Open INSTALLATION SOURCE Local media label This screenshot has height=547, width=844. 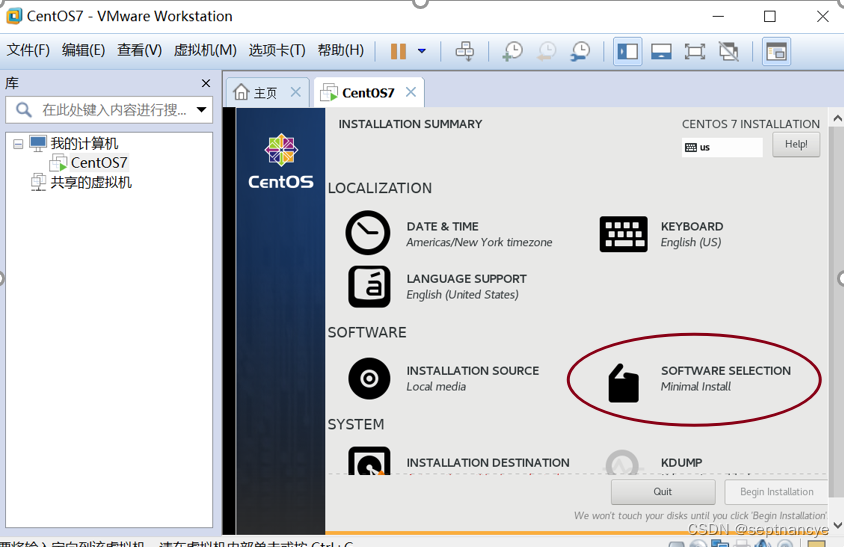(473, 378)
